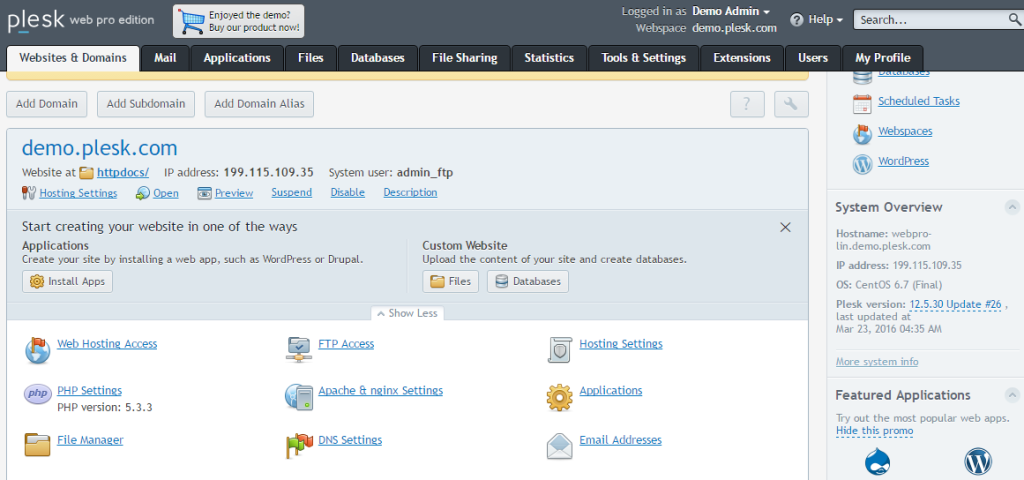
Task: Open the Tools & Settings tab
Action: 644,58
